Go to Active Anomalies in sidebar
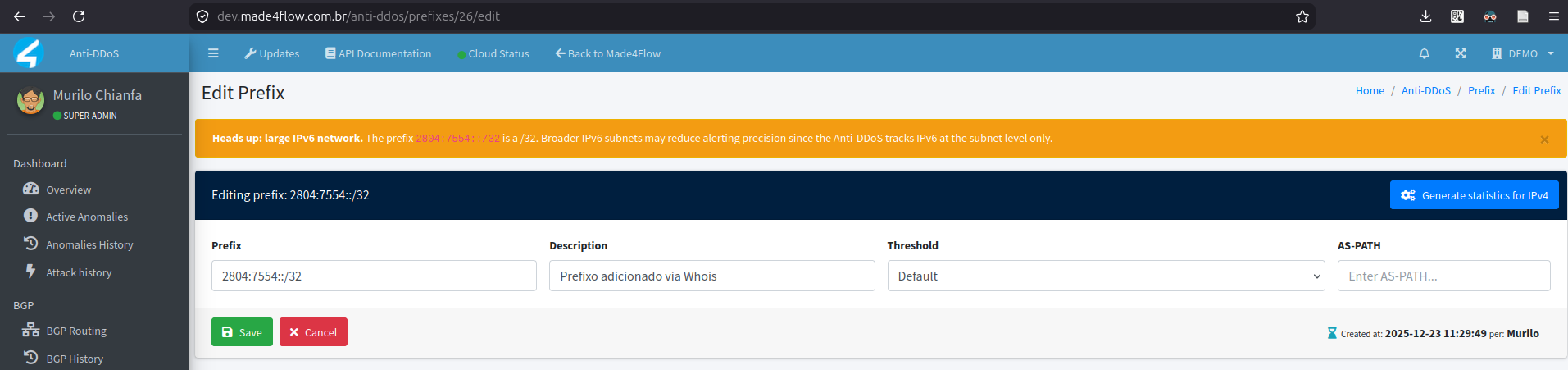 click(75, 217)
